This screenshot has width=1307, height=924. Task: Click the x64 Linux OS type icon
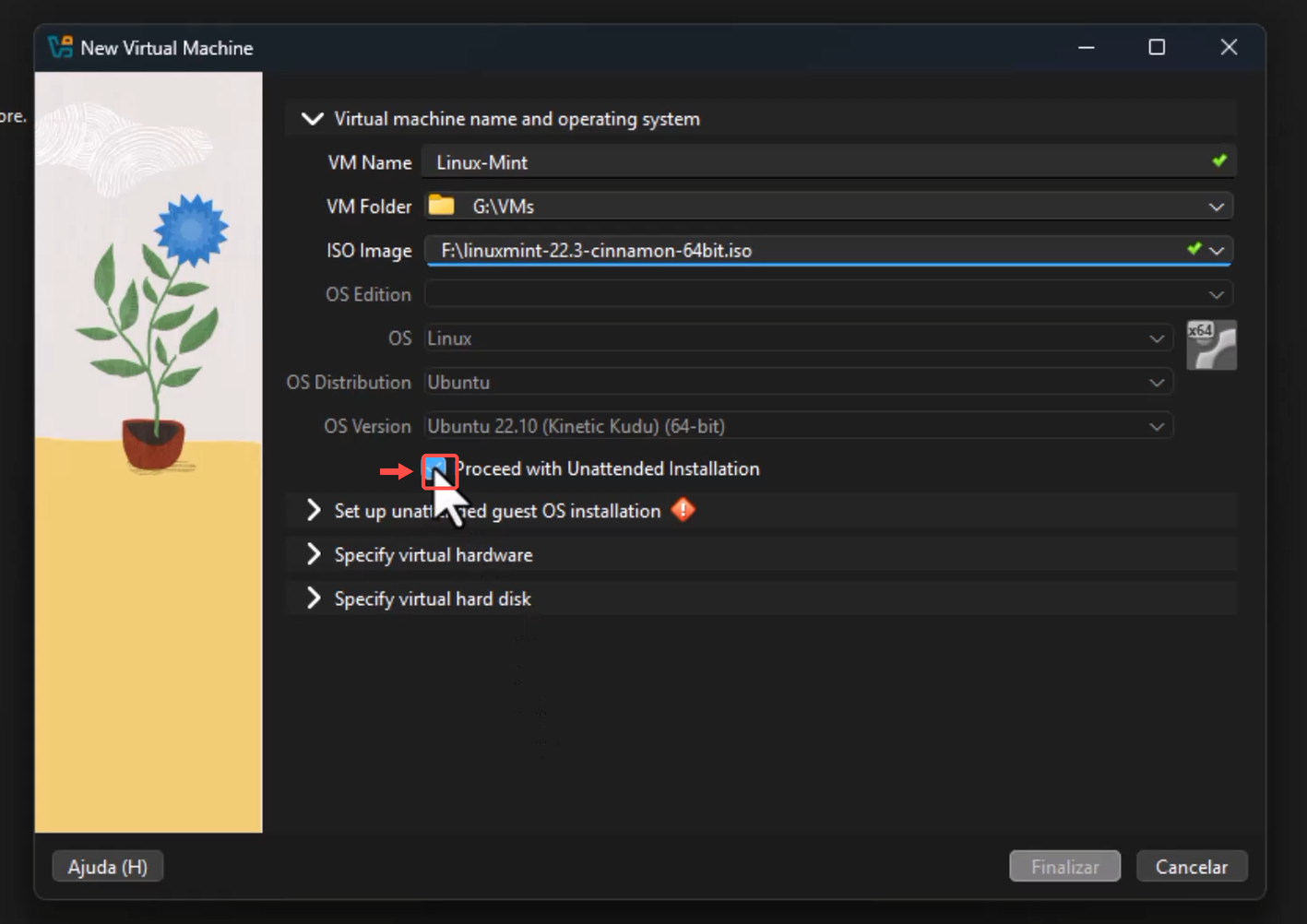click(x=1211, y=345)
